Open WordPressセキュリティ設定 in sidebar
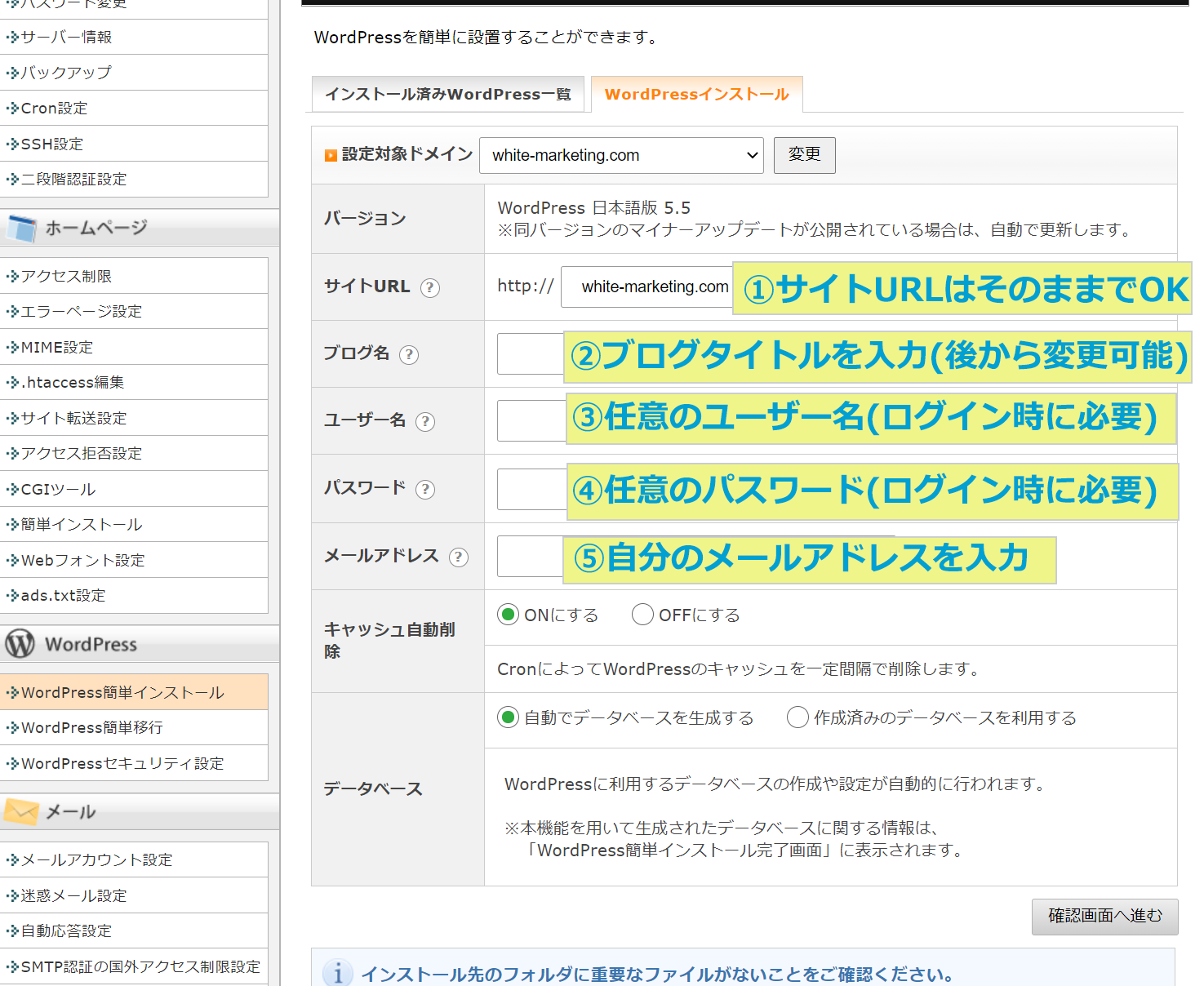This screenshot has height=986, width=1204. (134, 763)
